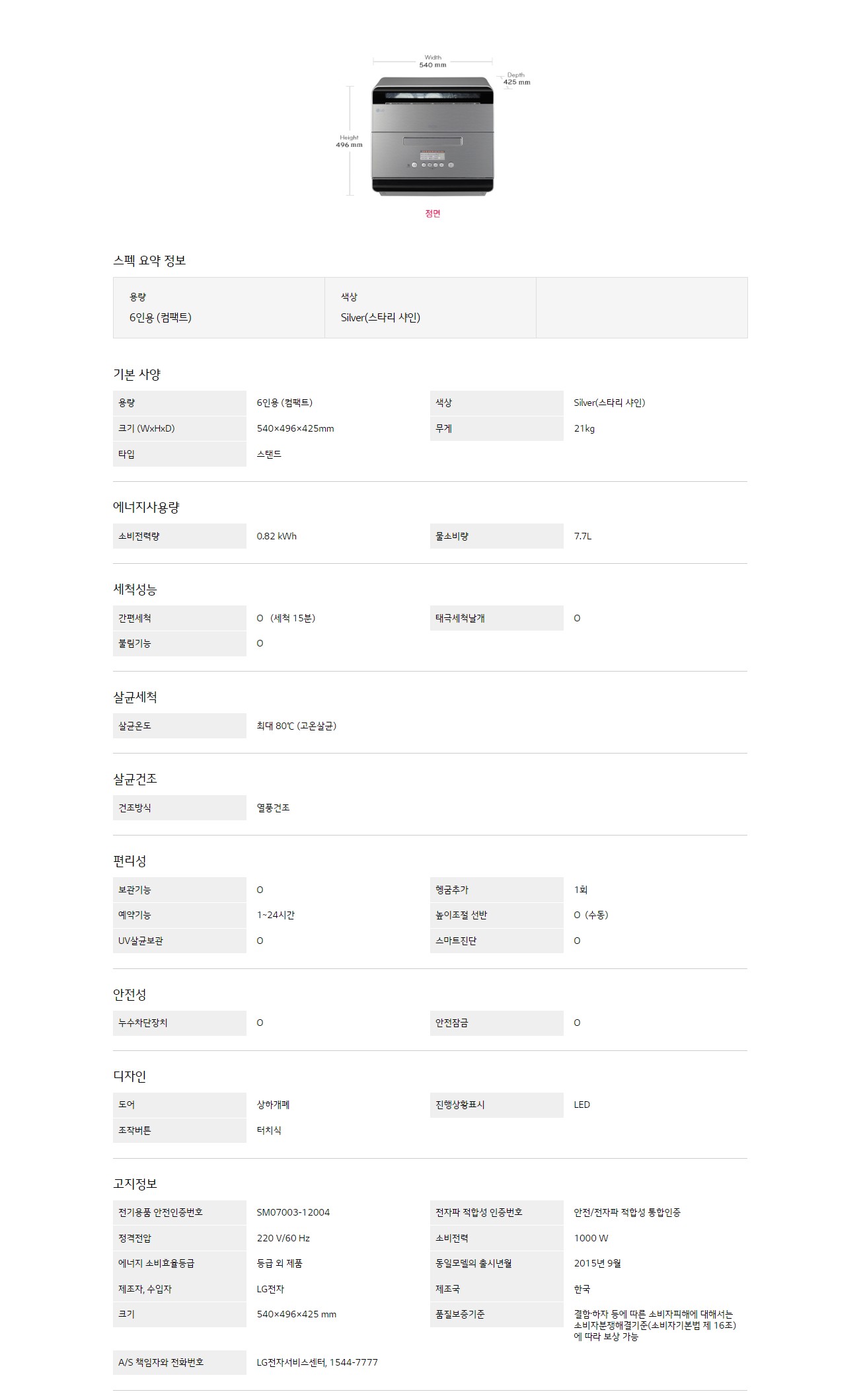Select the 스마트진단 row label

tap(497, 941)
